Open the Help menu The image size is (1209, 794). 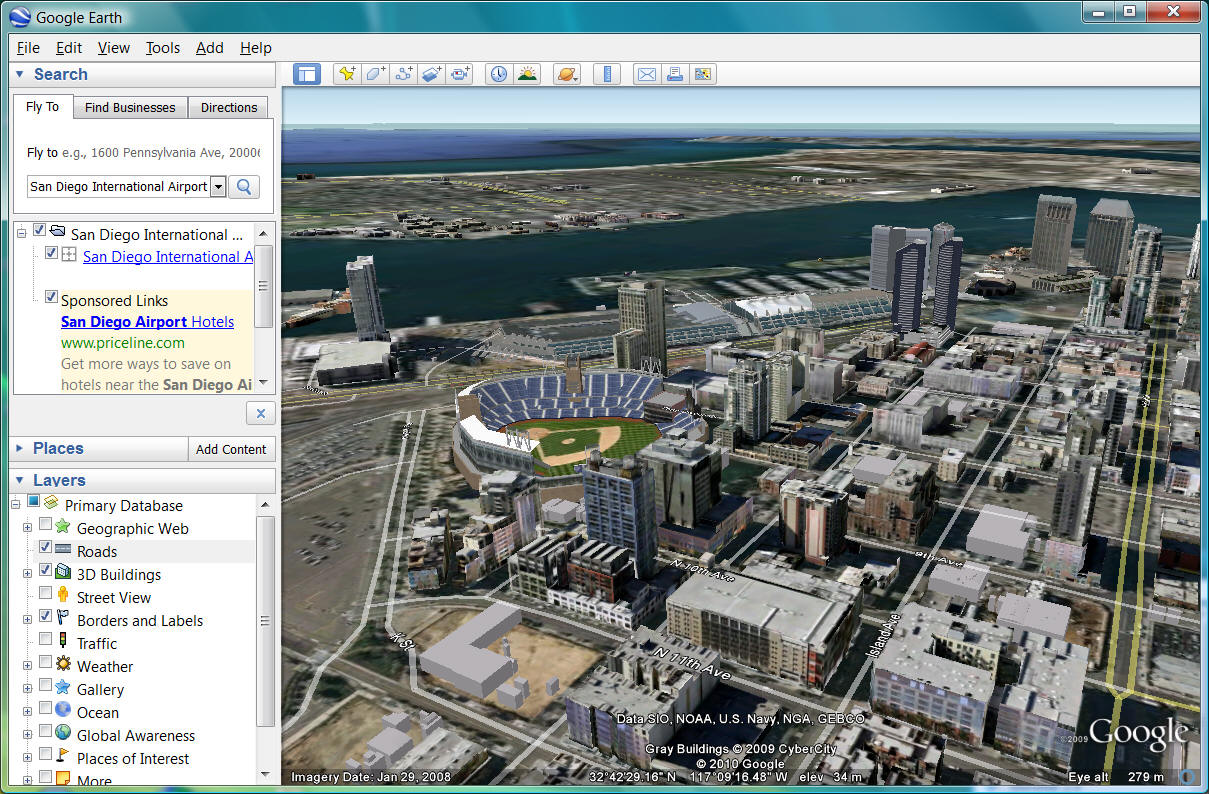point(256,47)
